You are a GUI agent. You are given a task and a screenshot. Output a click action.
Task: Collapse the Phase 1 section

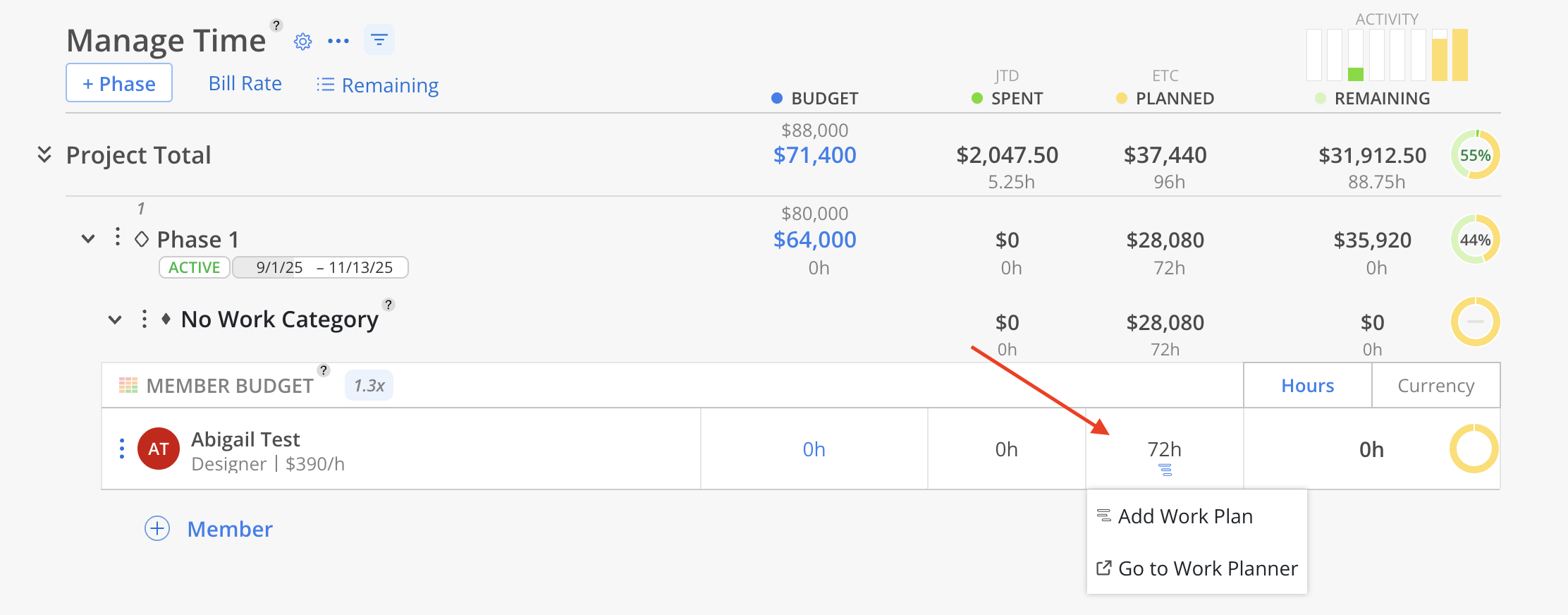pyautogui.click(x=88, y=239)
